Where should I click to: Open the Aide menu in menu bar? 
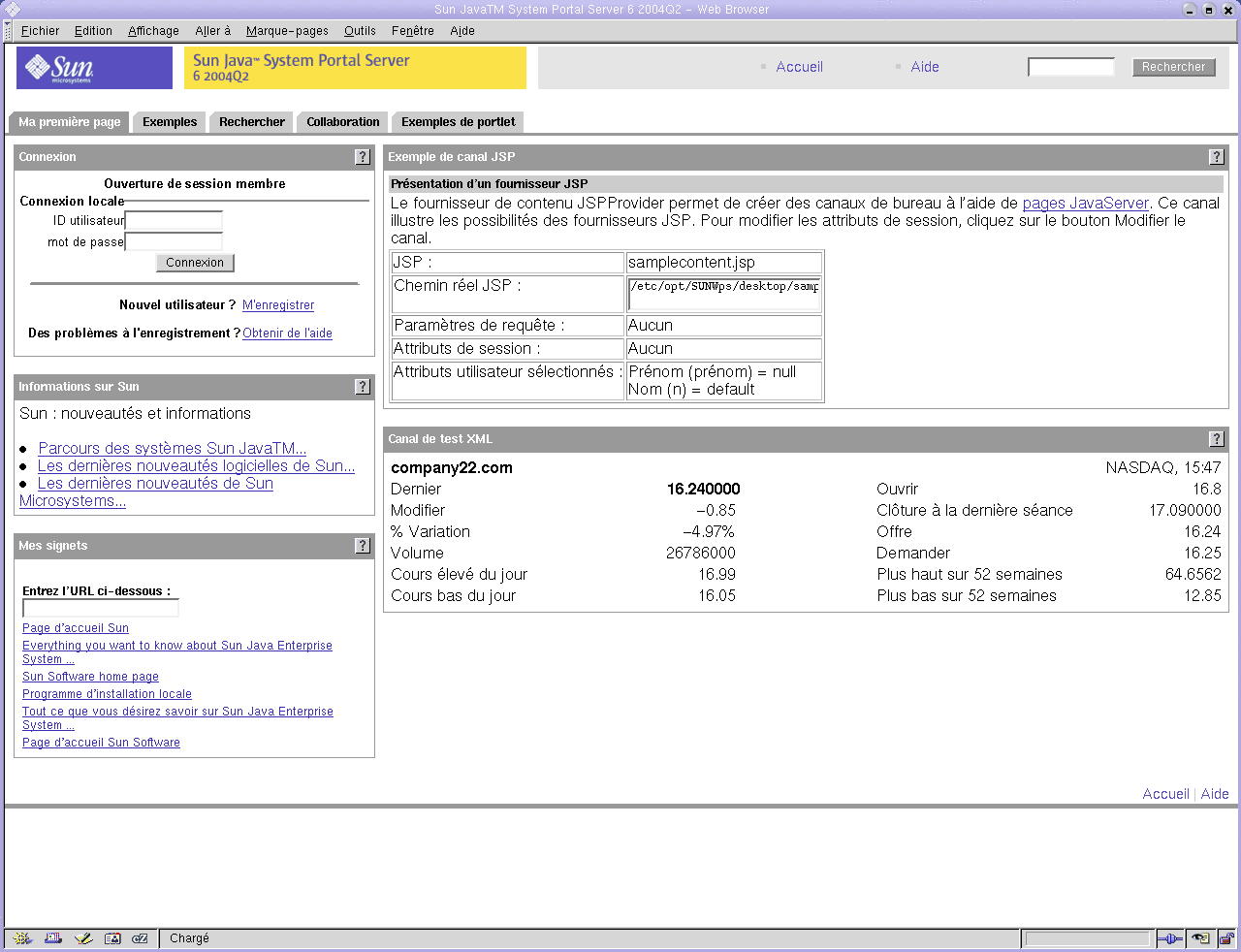tap(462, 31)
